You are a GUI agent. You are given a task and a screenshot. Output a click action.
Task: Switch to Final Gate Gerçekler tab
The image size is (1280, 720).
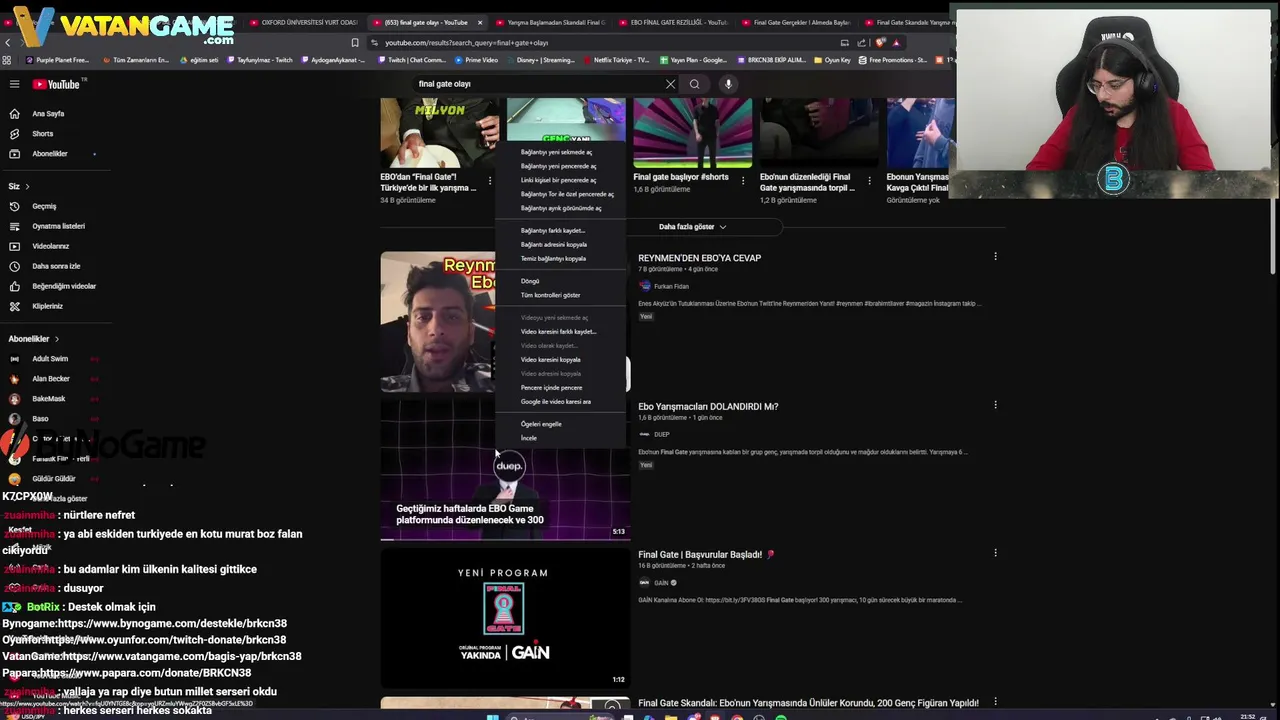click(795, 22)
